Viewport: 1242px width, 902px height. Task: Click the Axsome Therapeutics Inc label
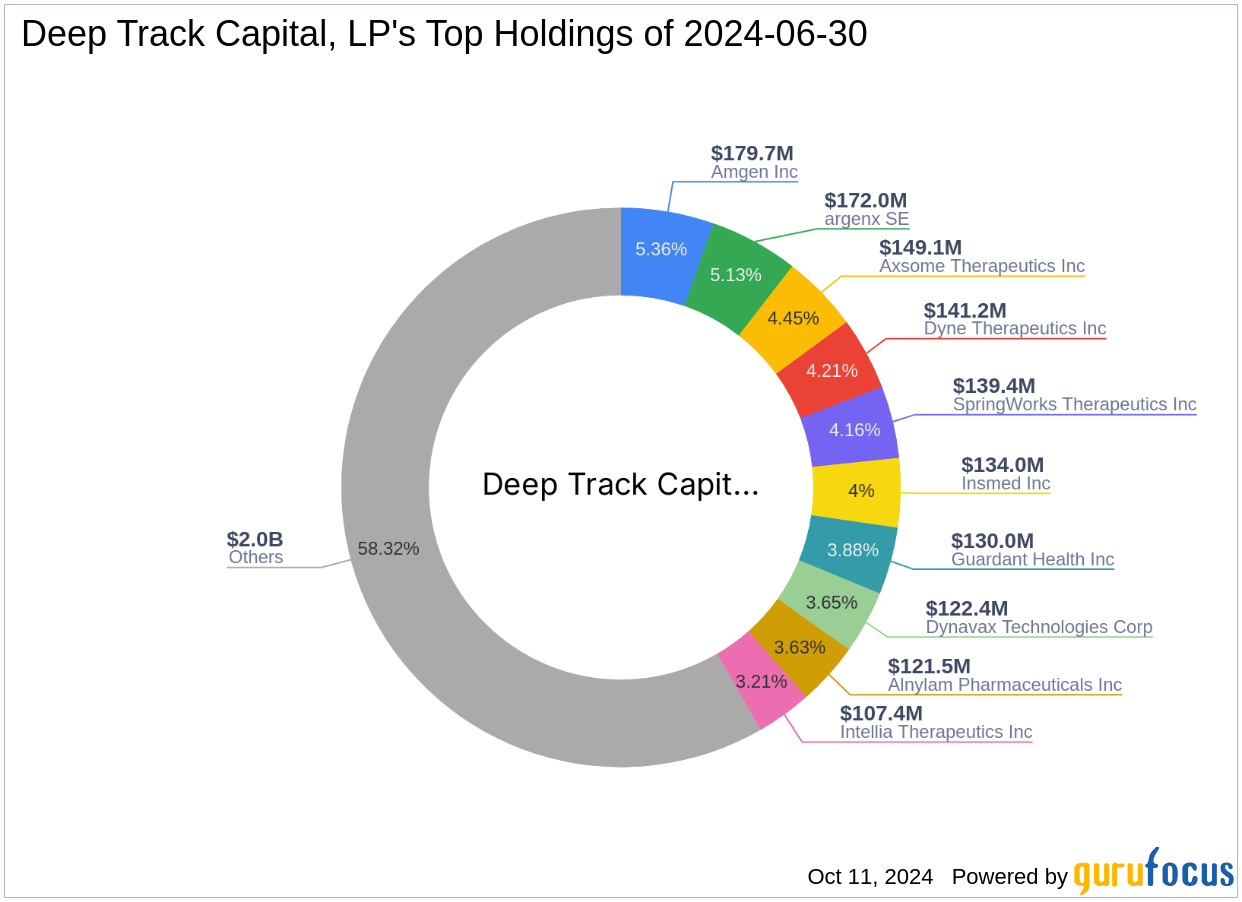[982, 266]
